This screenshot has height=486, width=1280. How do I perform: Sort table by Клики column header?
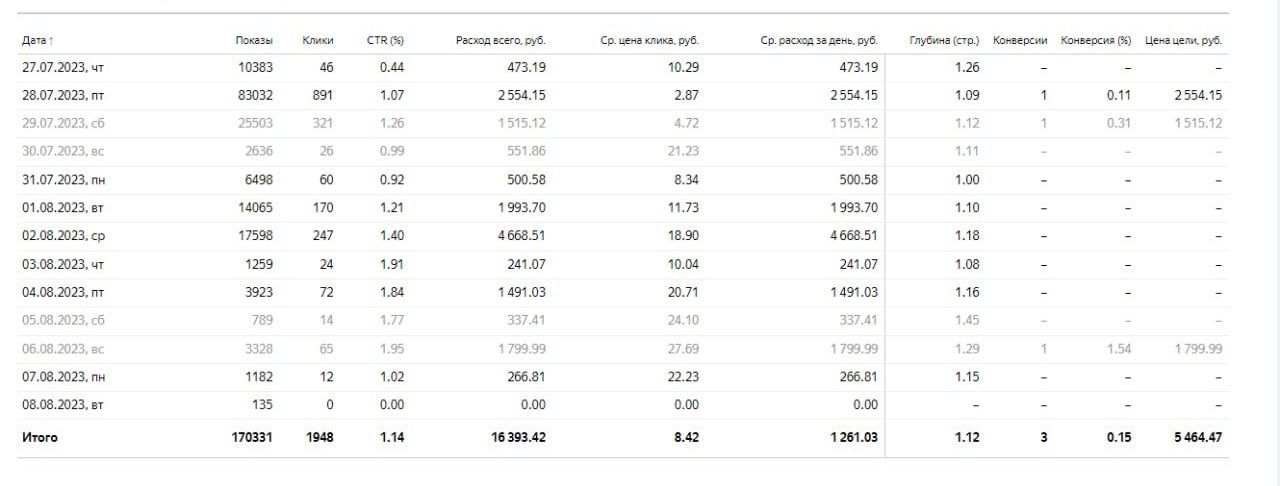(318, 41)
